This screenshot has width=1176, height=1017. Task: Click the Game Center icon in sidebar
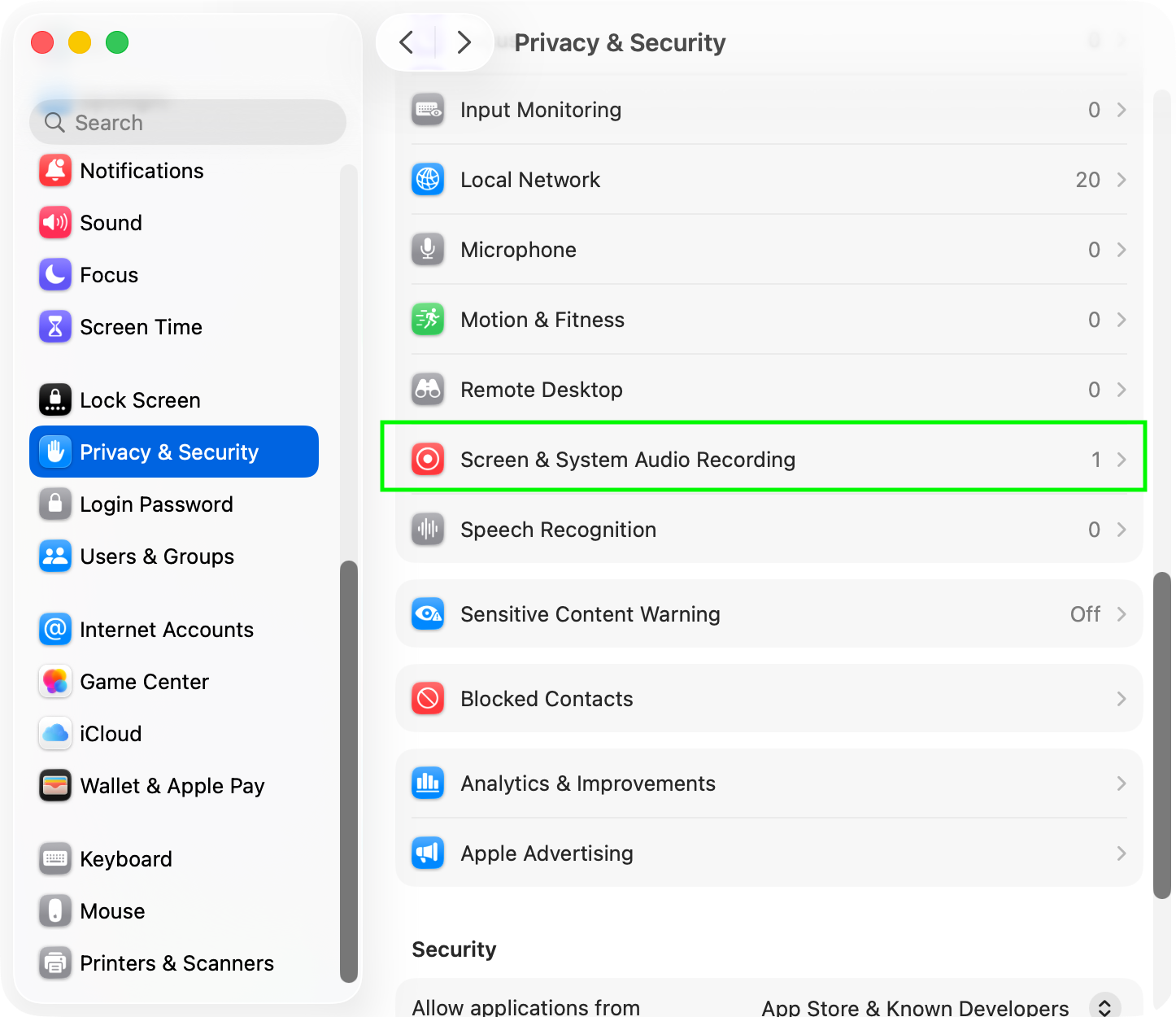55,682
